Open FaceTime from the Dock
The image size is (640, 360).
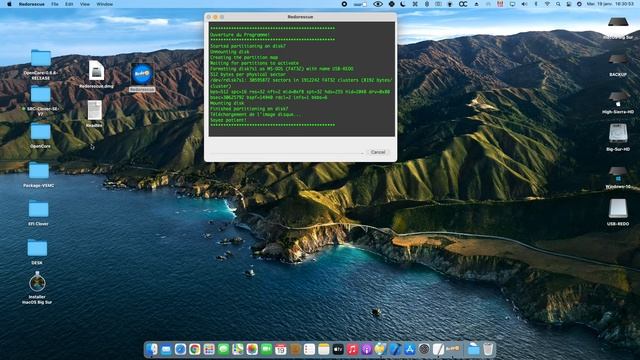[266, 349]
